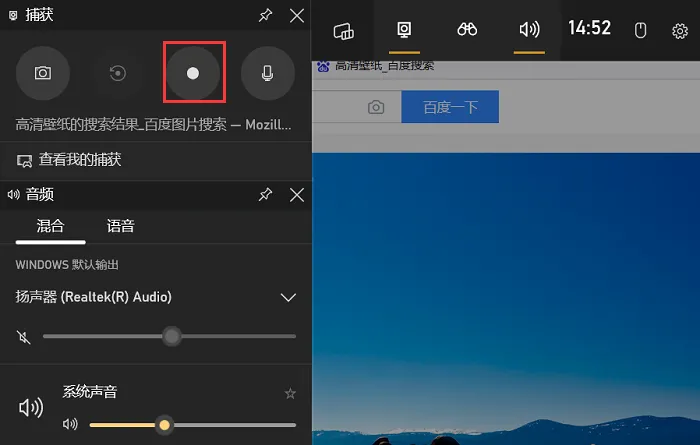Screen dimensions: 700x445
Task: Toggle the microphone while recording
Action: click(x=268, y=73)
